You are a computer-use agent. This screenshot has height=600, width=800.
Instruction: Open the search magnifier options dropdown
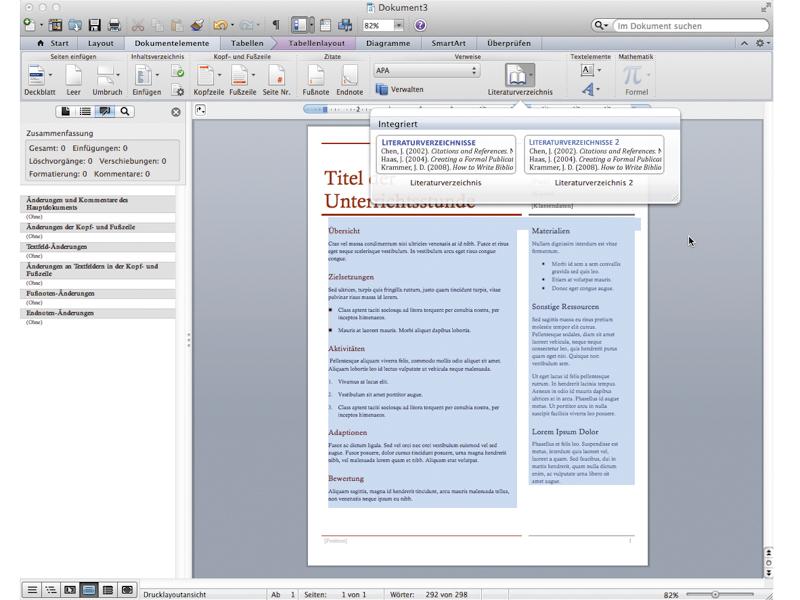click(x=602, y=26)
